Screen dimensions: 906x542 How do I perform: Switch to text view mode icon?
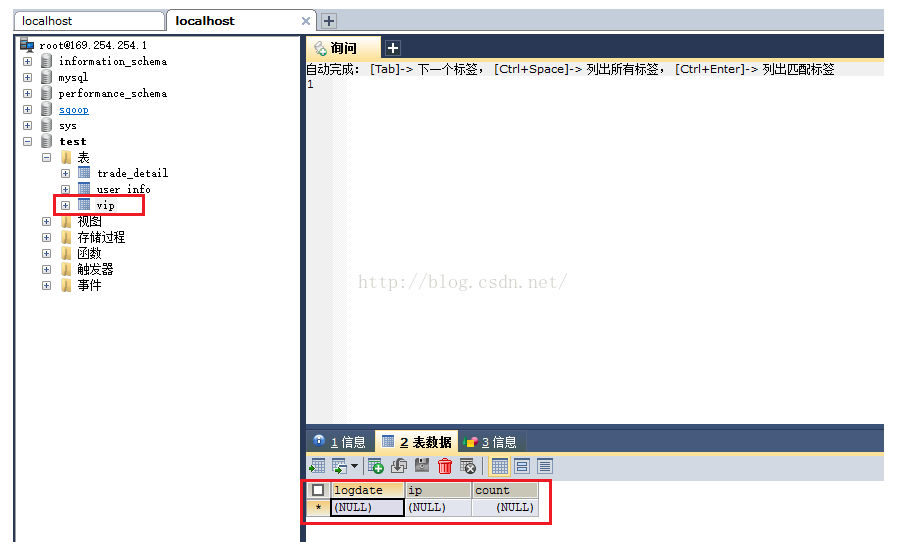pyautogui.click(x=545, y=466)
